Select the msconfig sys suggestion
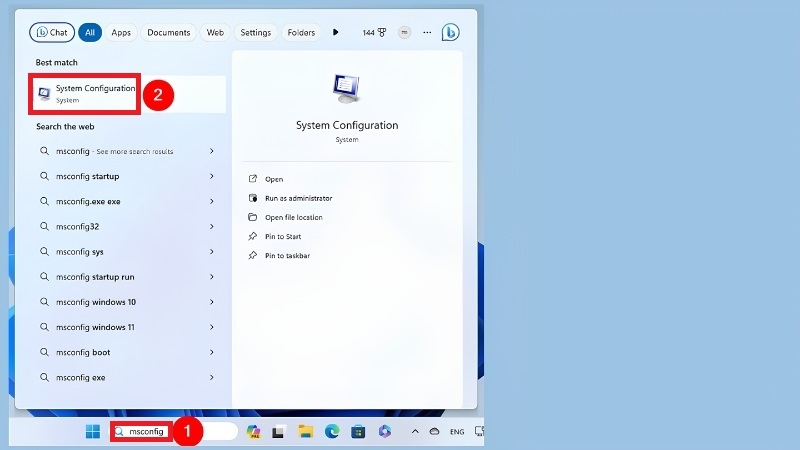The image size is (800, 450). click(x=127, y=252)
